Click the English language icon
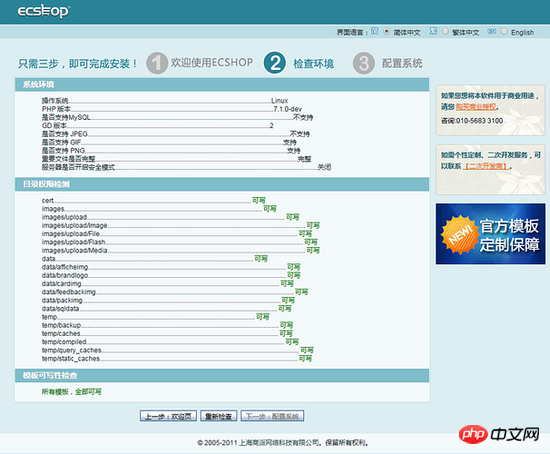The width and height of the screenshot is (550, 454). pyautogui.click(x=491, y=32)
